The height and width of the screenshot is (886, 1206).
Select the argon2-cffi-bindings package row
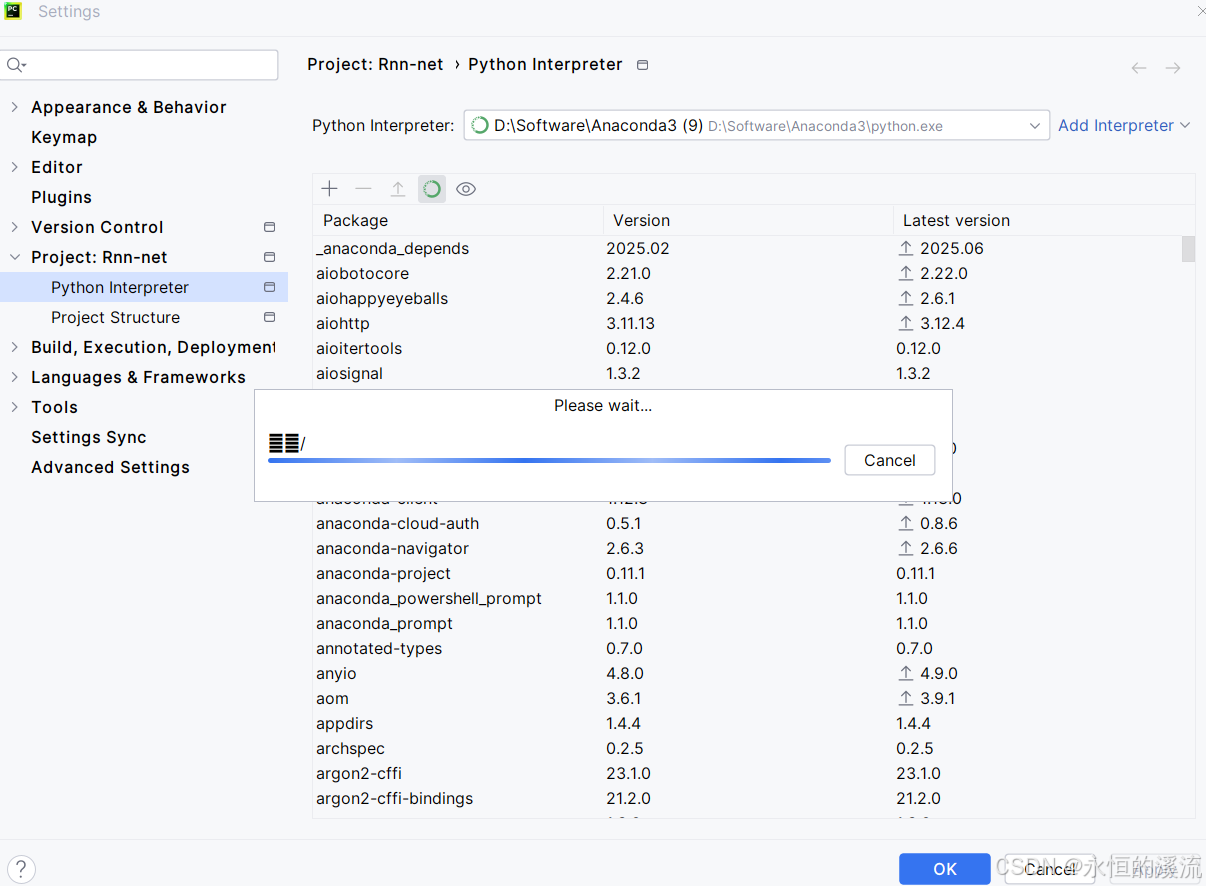747,798
